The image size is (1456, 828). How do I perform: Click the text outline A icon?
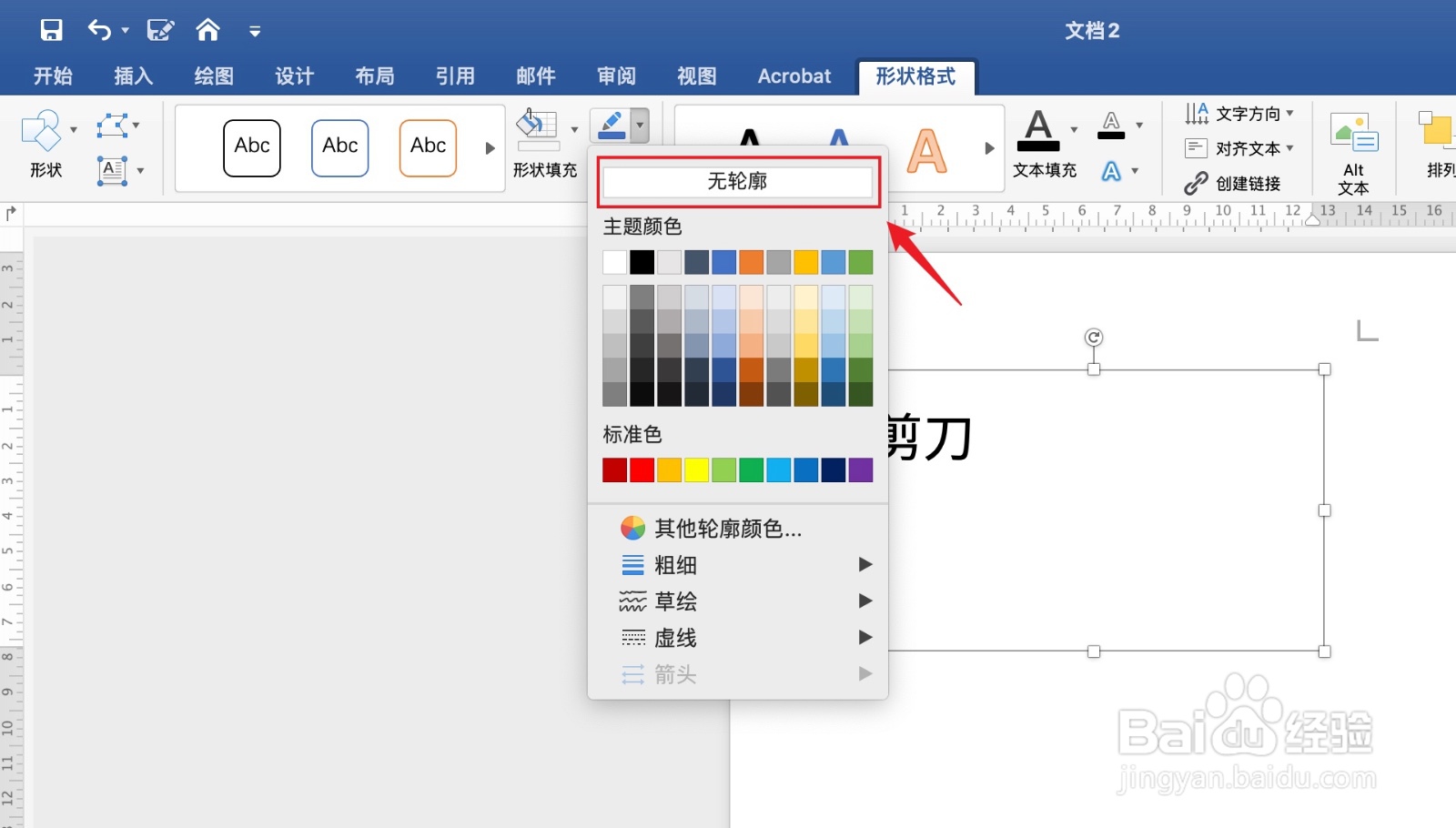pos(1111,125)
